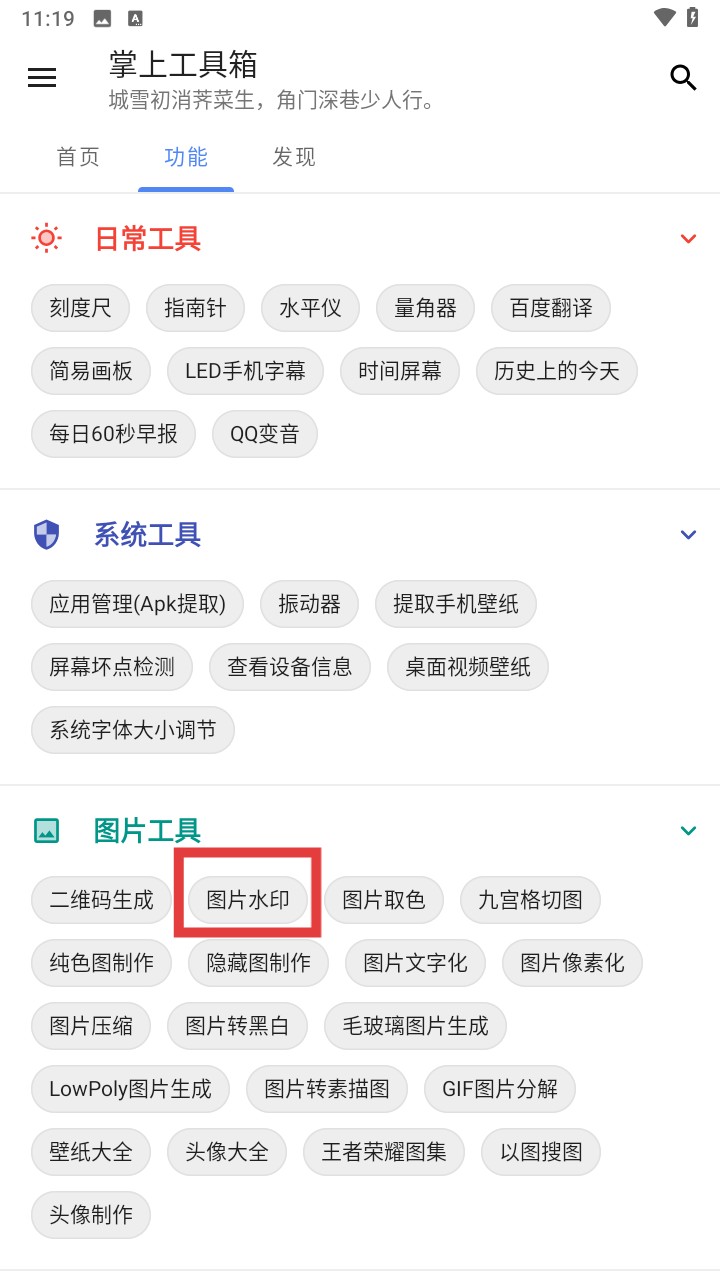720x1280 pixels.
Task: Switch to the 首页 tab
Action: pos(78,157)
